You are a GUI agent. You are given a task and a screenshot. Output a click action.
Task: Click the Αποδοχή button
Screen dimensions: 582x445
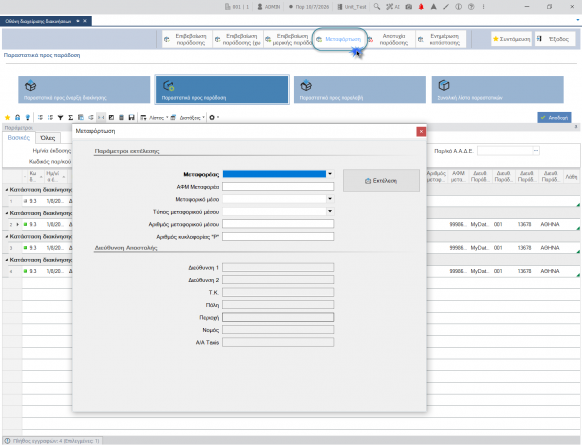point(554,118)
